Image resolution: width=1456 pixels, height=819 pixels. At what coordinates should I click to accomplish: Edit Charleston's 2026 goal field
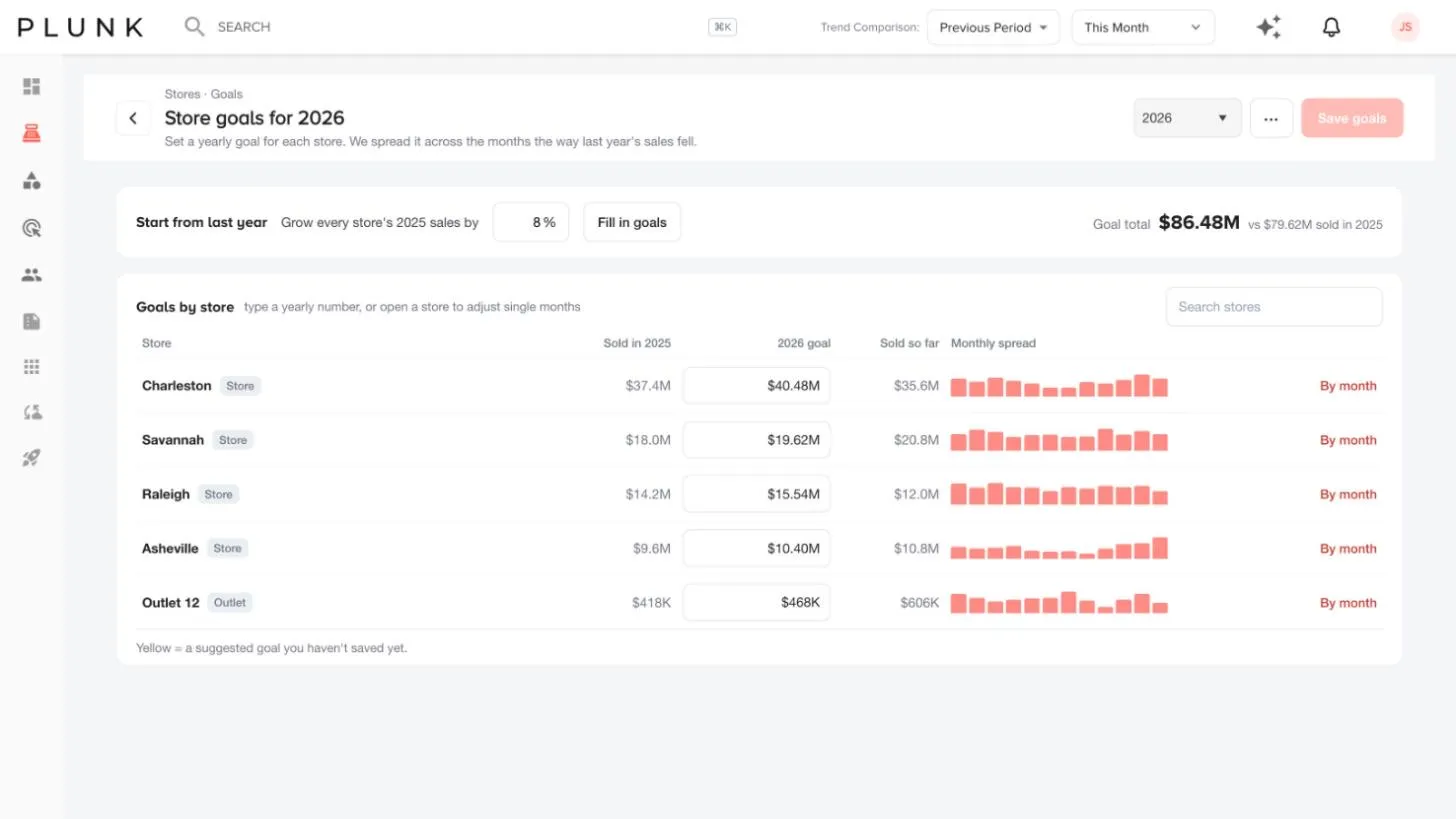point(756,386)
